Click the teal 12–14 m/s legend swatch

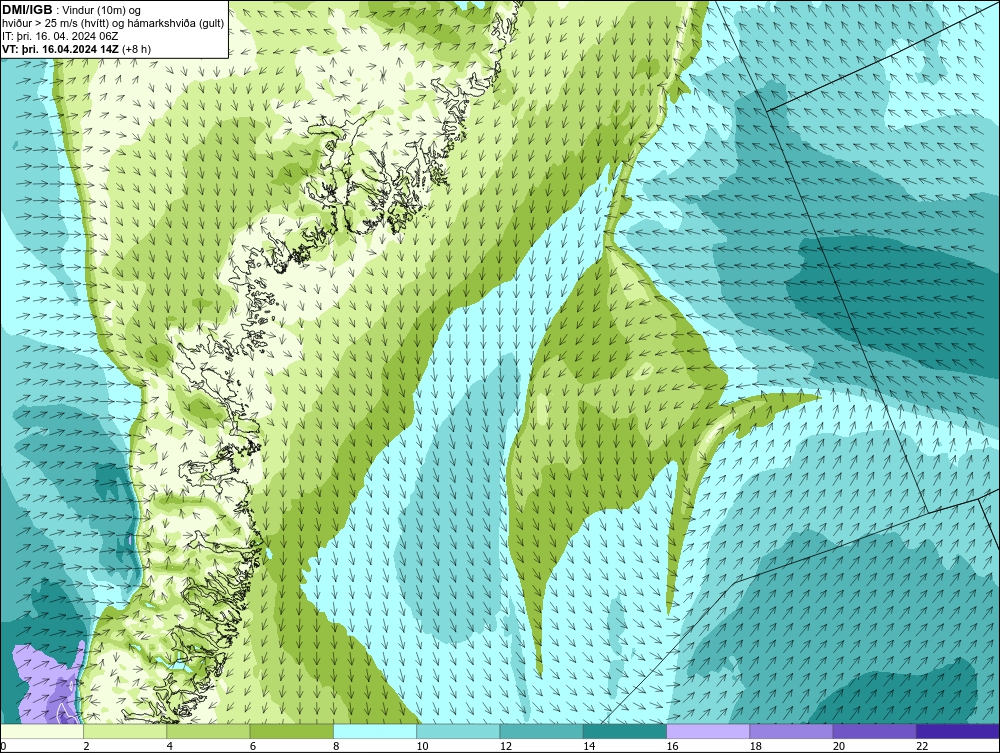[541, 731]
